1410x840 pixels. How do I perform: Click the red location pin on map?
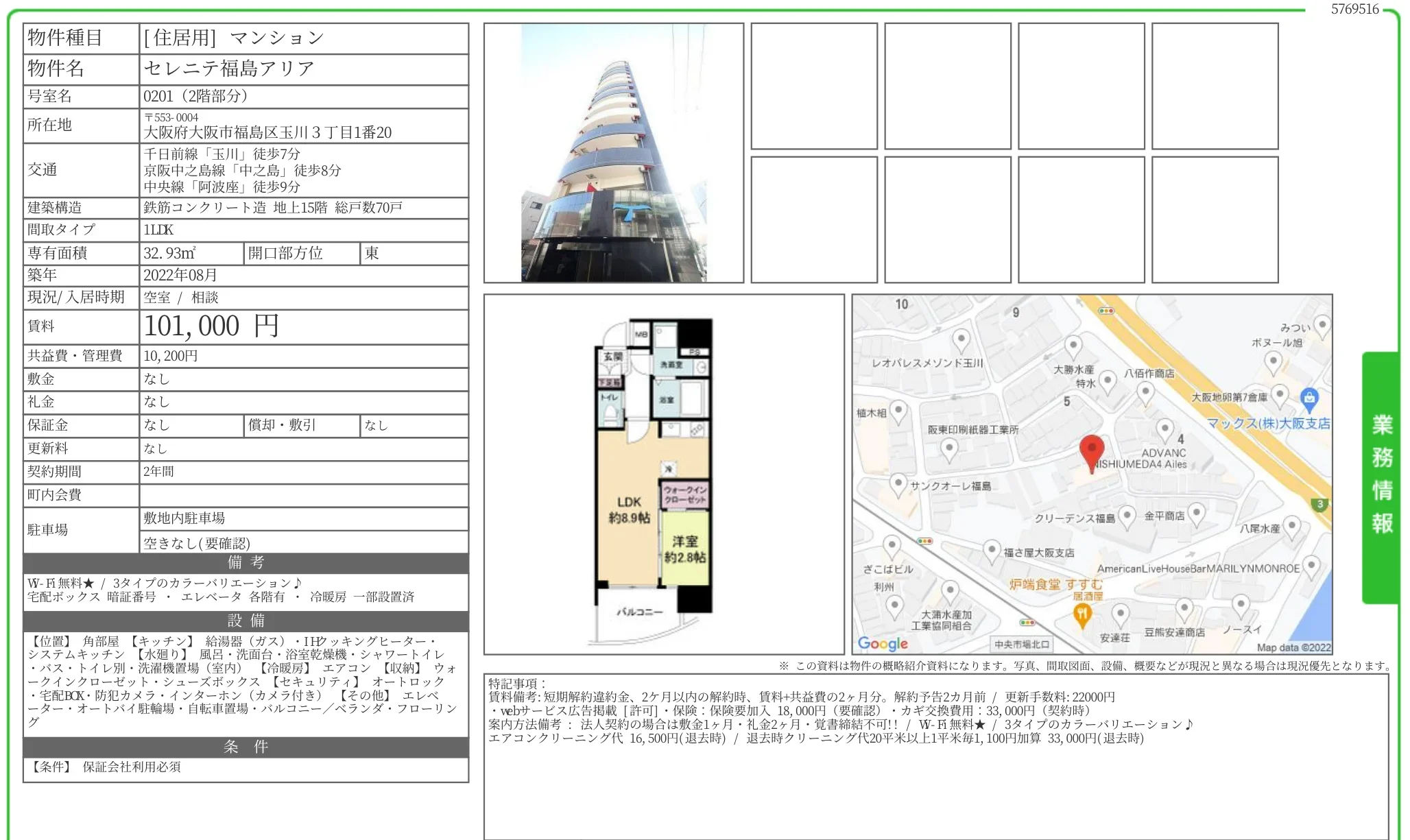tap(1091, 451)
